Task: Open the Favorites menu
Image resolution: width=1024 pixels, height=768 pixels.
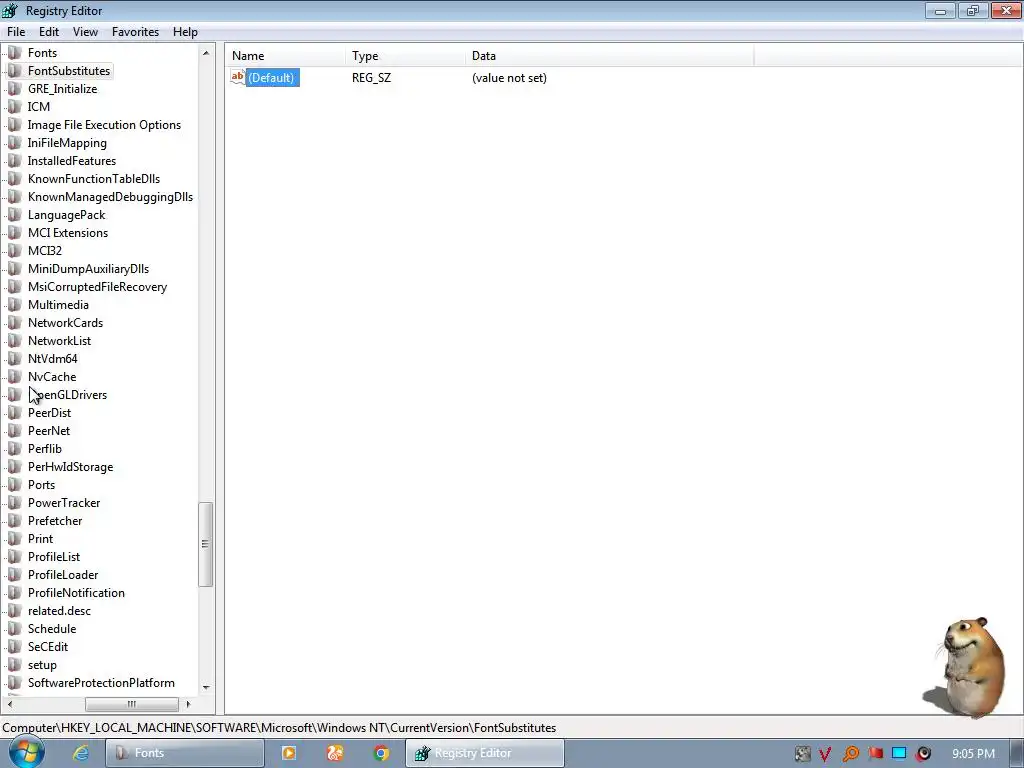Action: click(135, 31)
